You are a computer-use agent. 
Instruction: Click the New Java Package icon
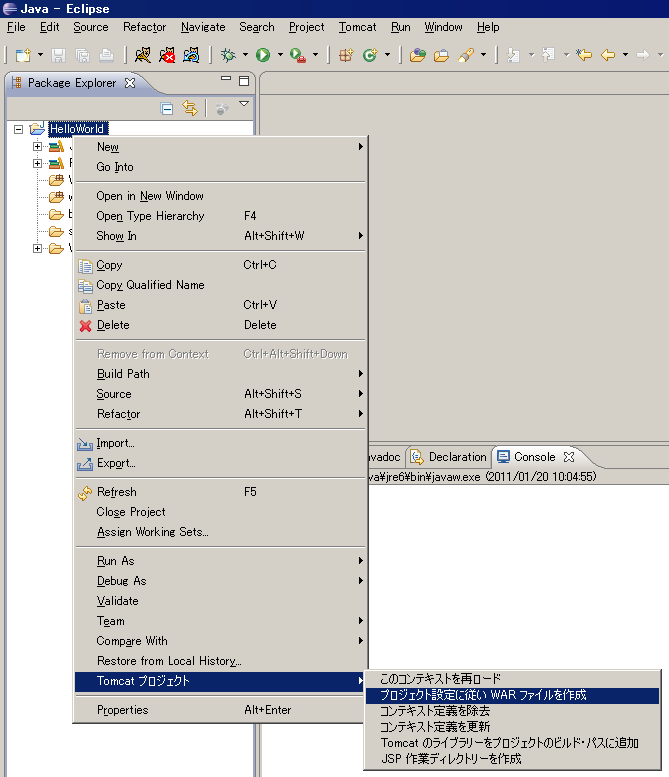[x=346, y=55]
